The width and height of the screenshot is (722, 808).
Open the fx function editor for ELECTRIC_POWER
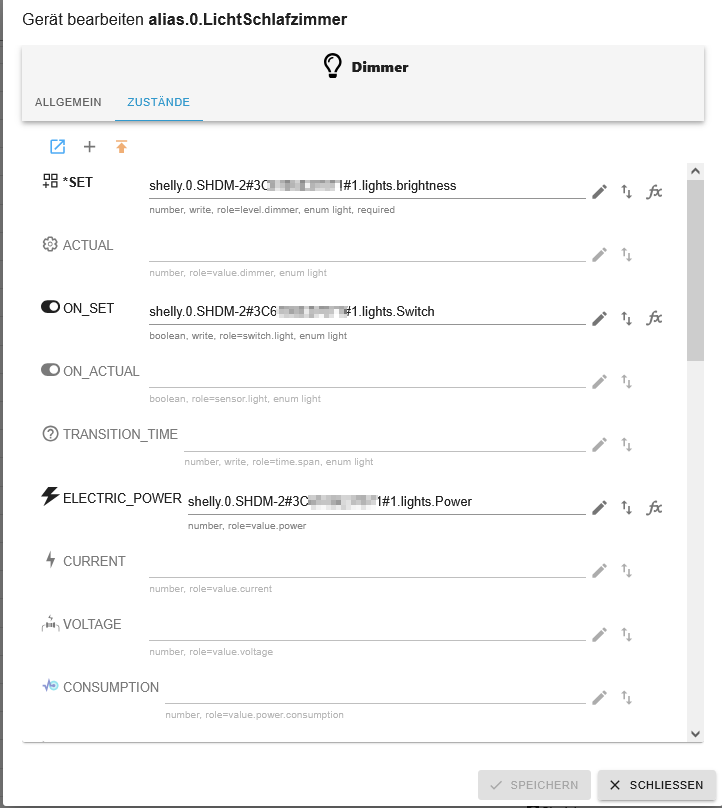(x=654, y=508)
